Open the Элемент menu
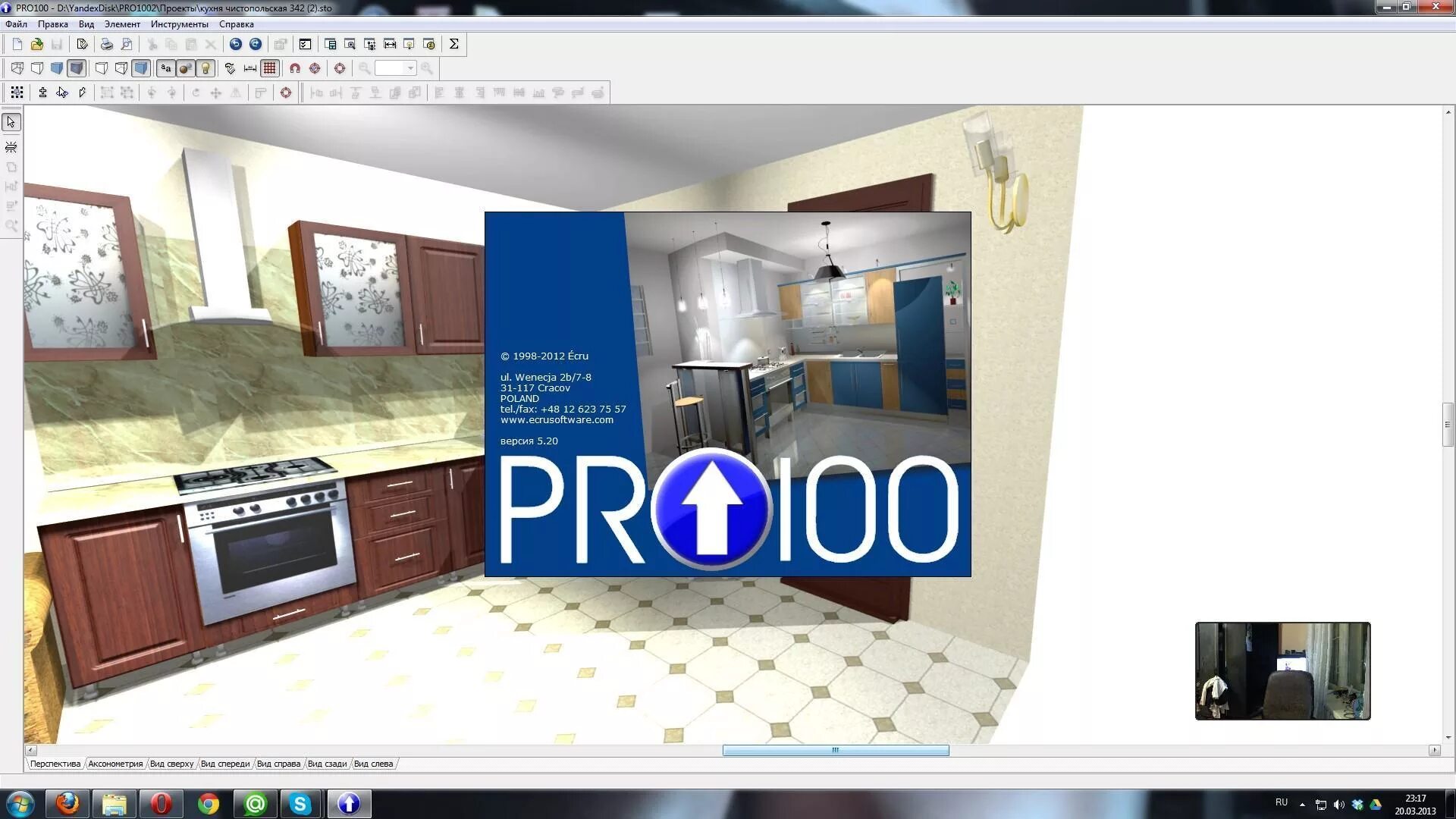 [x=122, y=24]
